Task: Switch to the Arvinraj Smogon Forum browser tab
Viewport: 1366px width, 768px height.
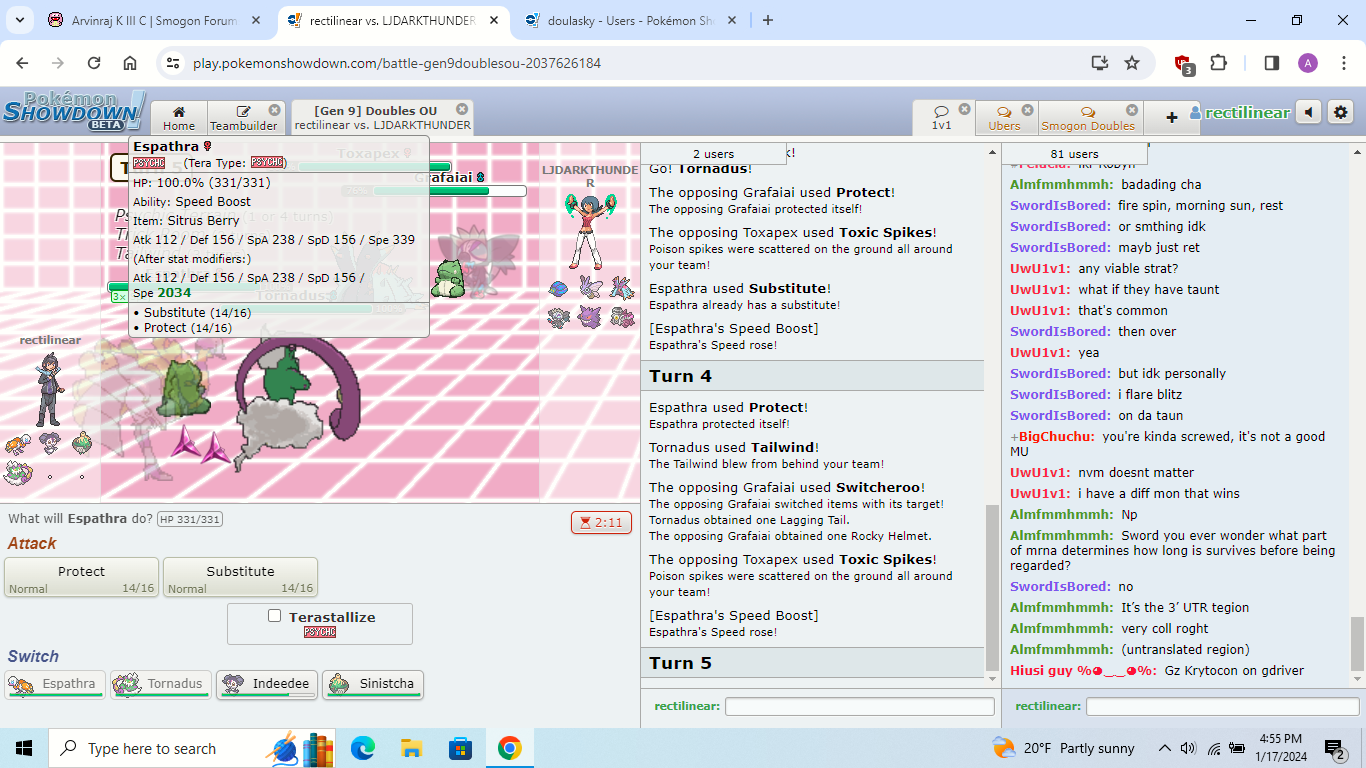Action: tap(155, 20)
